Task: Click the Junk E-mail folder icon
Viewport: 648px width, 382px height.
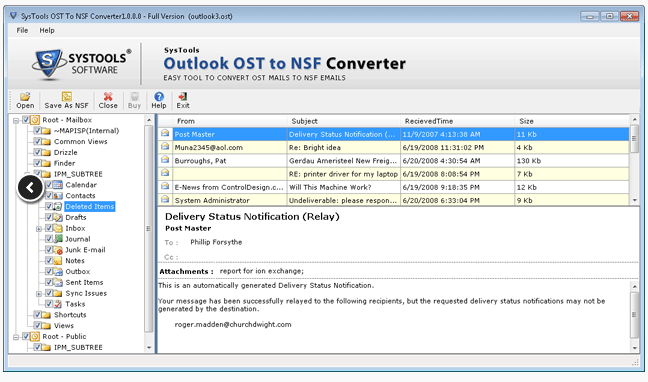Action: (58, 250)
